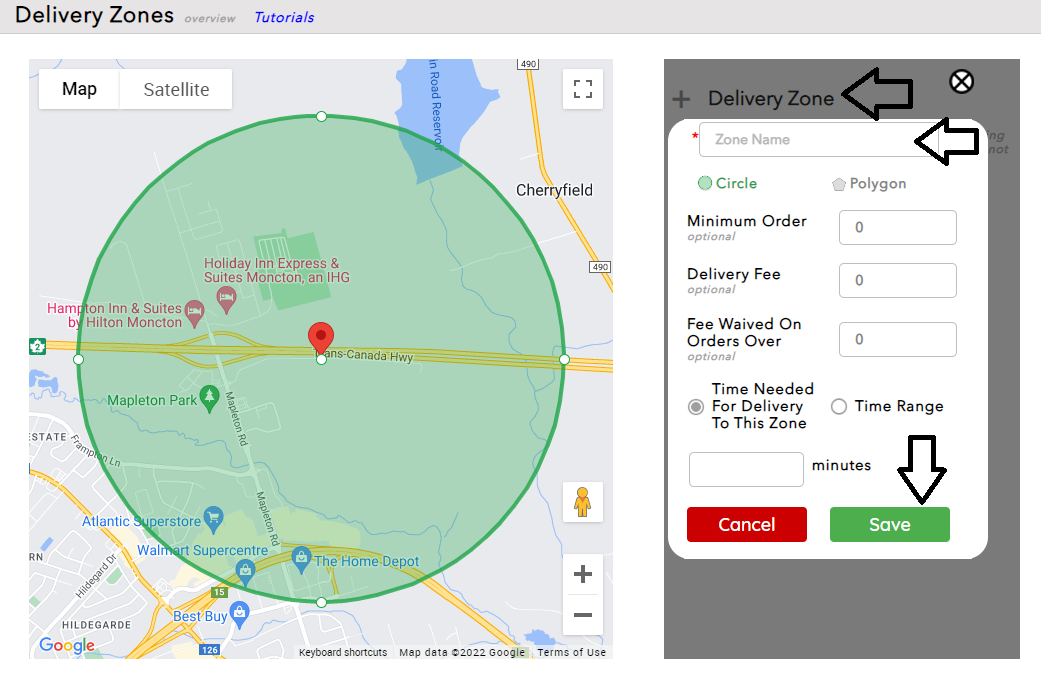
Task: Click the red location pin marker
Action: (320, 338)
